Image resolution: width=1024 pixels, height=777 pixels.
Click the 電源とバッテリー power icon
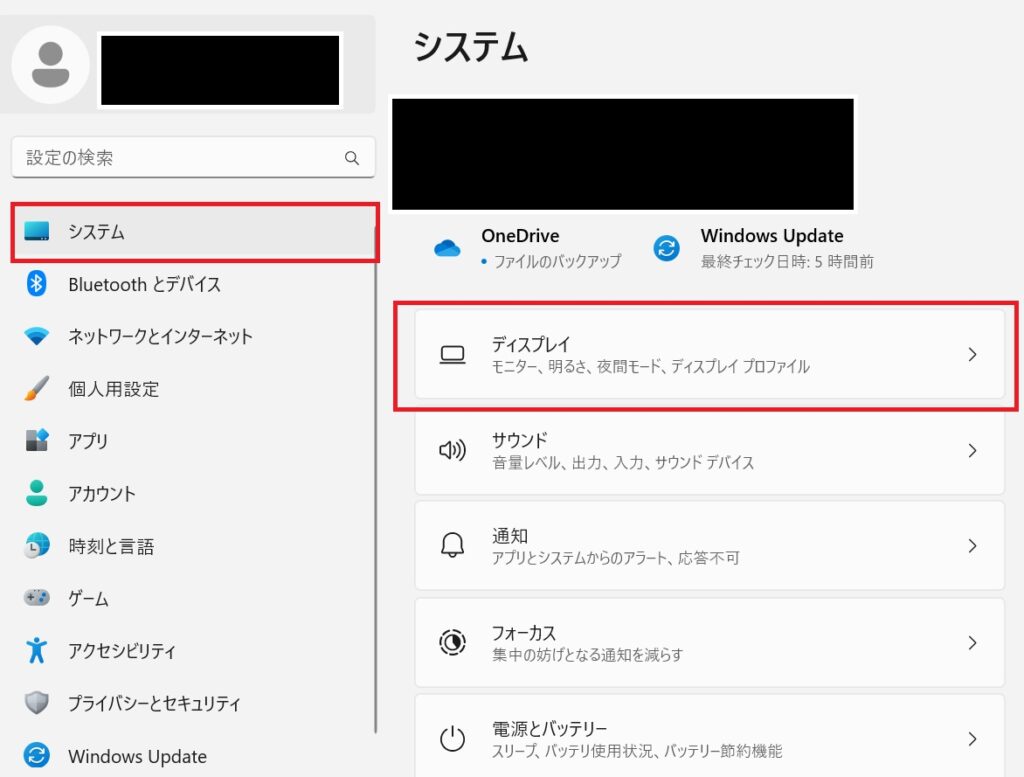(452, 739)
